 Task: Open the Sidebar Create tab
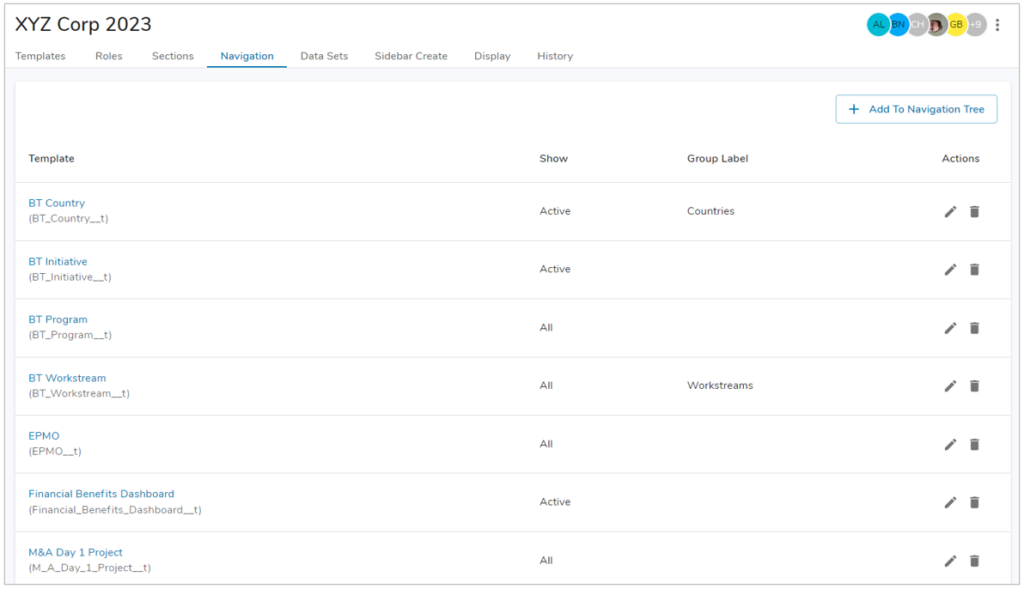pyautogui.click(x=411, y=56)
